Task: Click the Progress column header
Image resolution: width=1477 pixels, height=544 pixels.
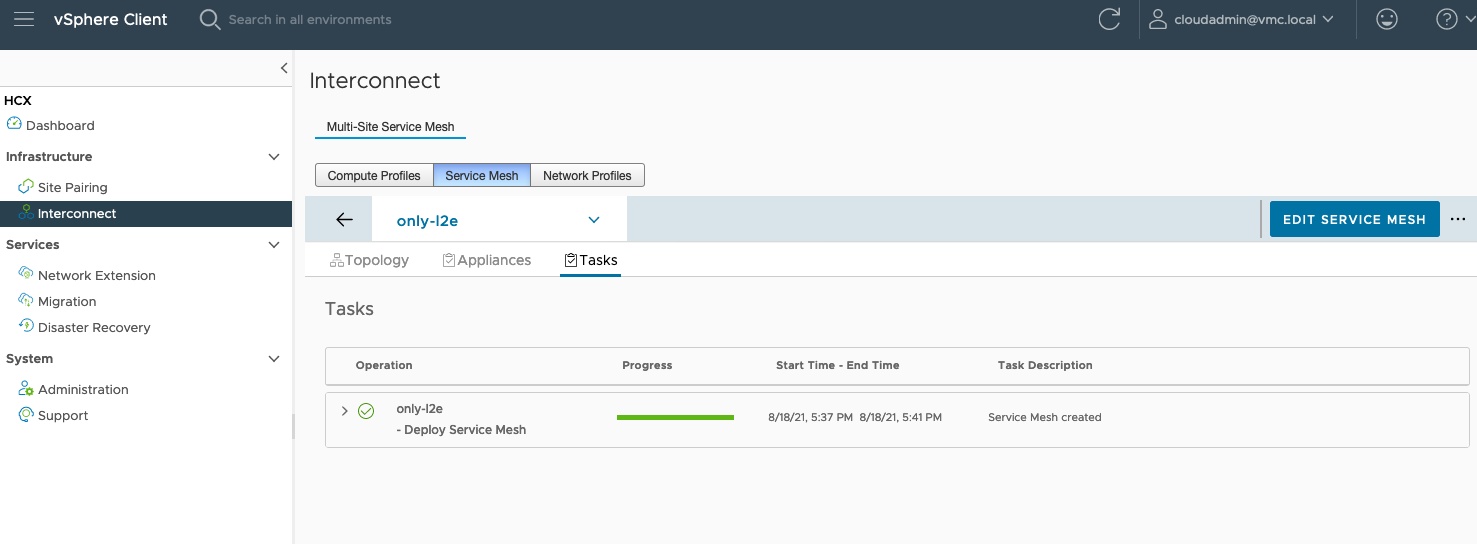Action: point(647,365)
